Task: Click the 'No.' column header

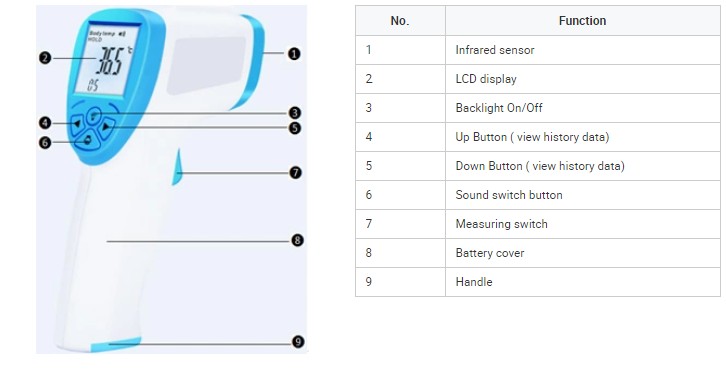Action: (x=400, y=20)
